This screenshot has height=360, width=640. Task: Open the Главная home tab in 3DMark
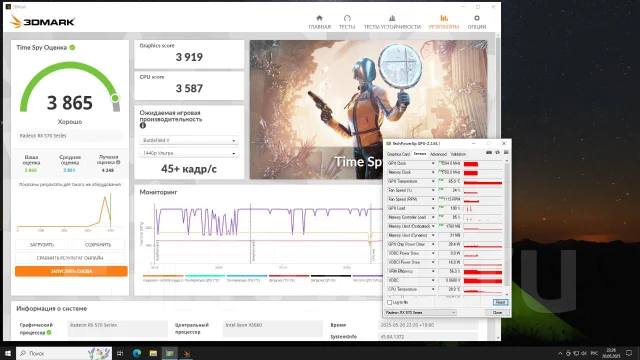click(x=319, y=22)
